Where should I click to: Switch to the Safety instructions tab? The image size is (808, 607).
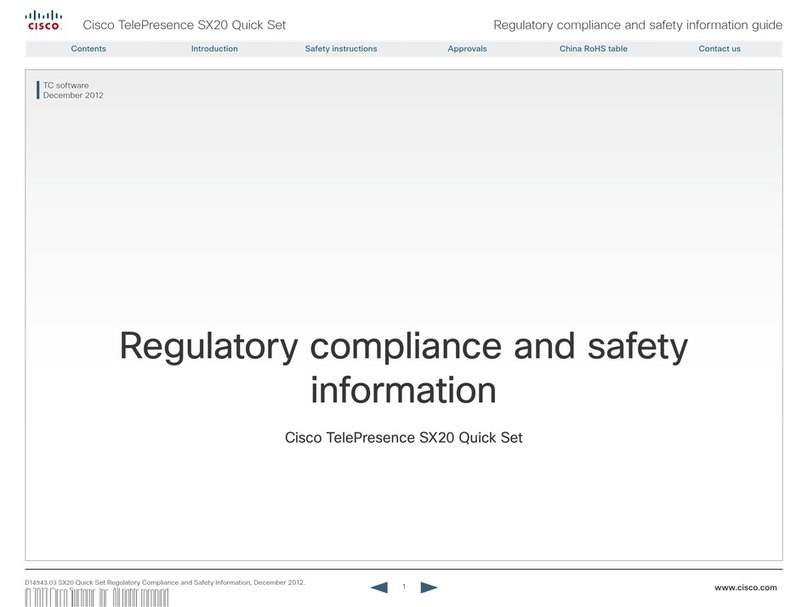[x=341, y=49]
